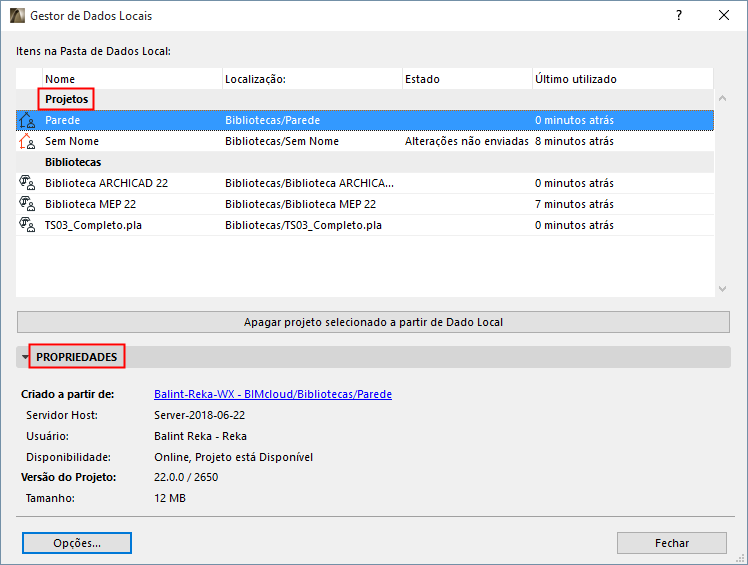Click the list scroll down arrow
The width and height of the screenshot is (748, 565).
pos(722,289)
